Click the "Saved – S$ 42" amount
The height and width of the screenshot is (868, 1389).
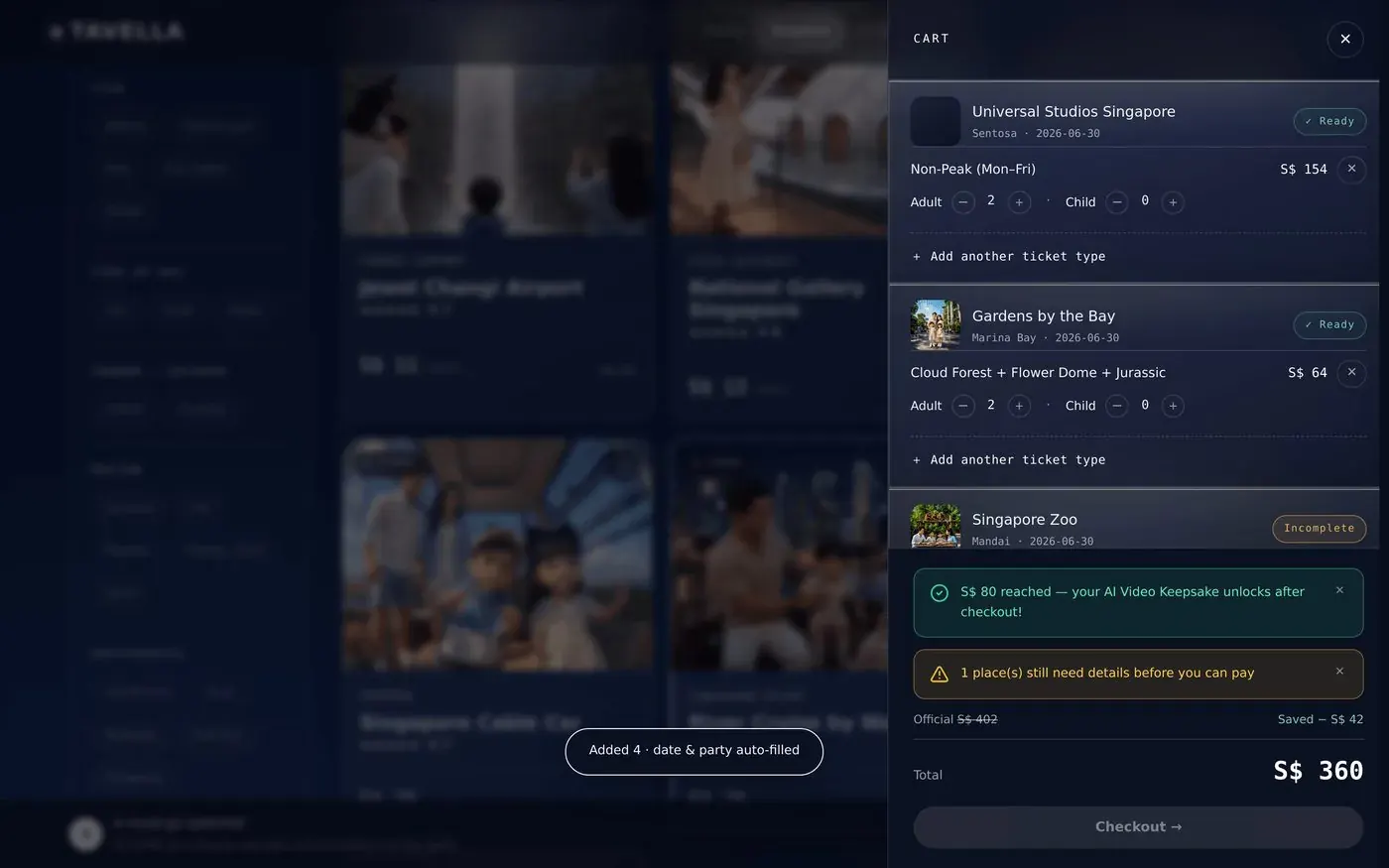click(x=1321, y=719)
